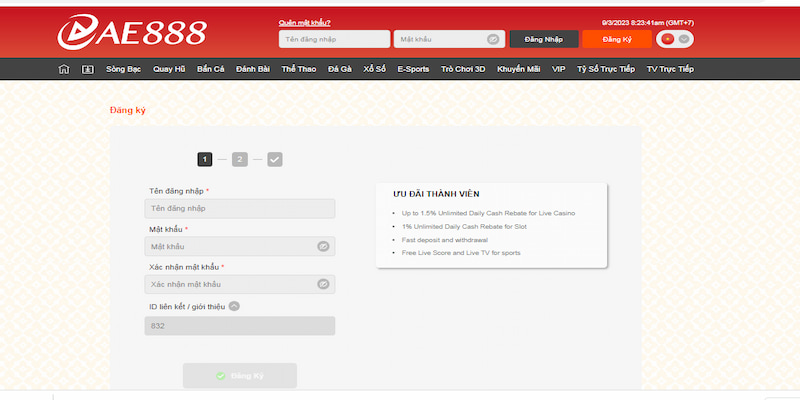Open Tỷ Số Trực Tiếp page

pos(606,69)
